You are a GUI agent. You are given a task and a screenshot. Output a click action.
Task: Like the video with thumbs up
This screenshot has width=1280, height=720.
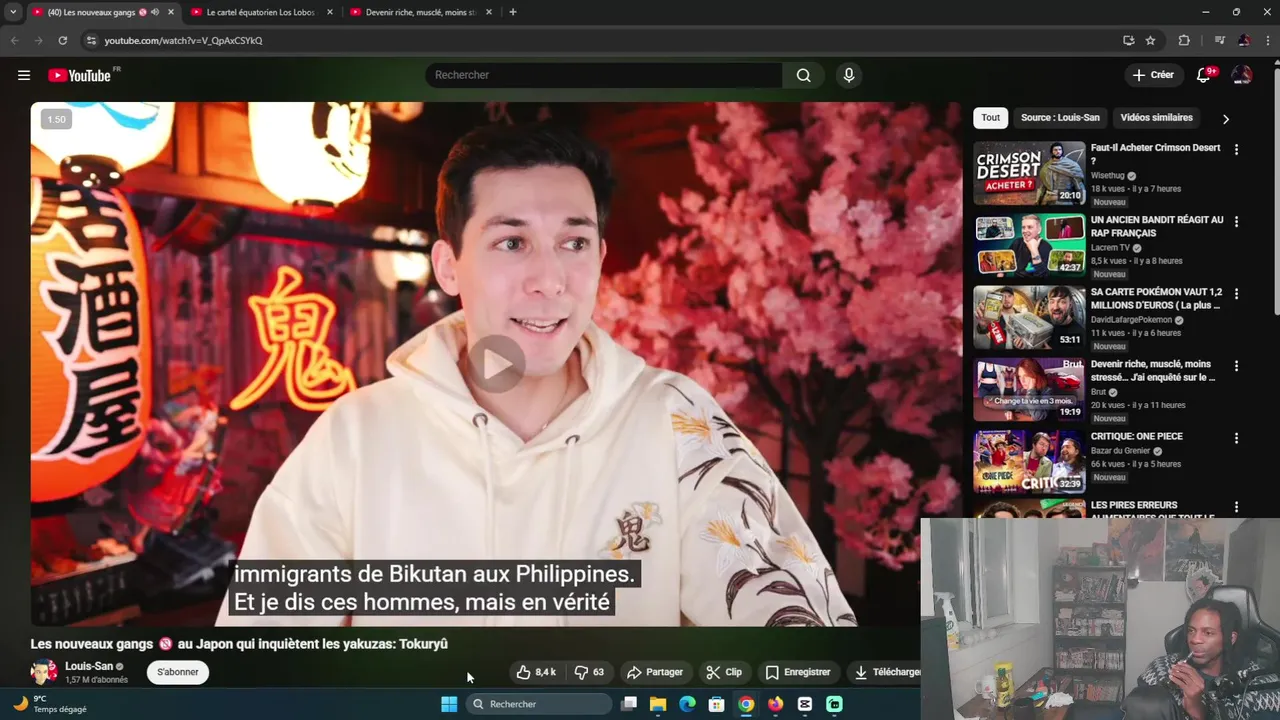coord(536,672)
